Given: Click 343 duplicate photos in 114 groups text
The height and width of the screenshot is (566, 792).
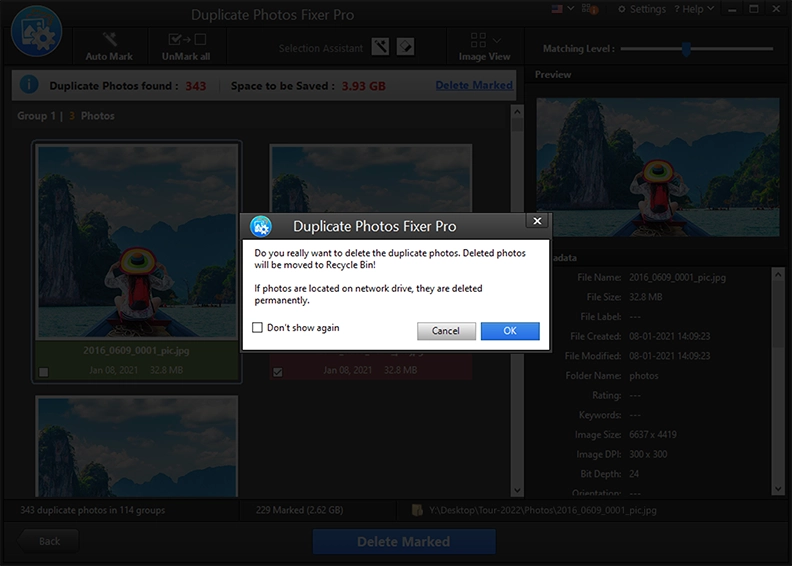Looking at the screenshot, I should pyautogui.click(x=92, y=510).
